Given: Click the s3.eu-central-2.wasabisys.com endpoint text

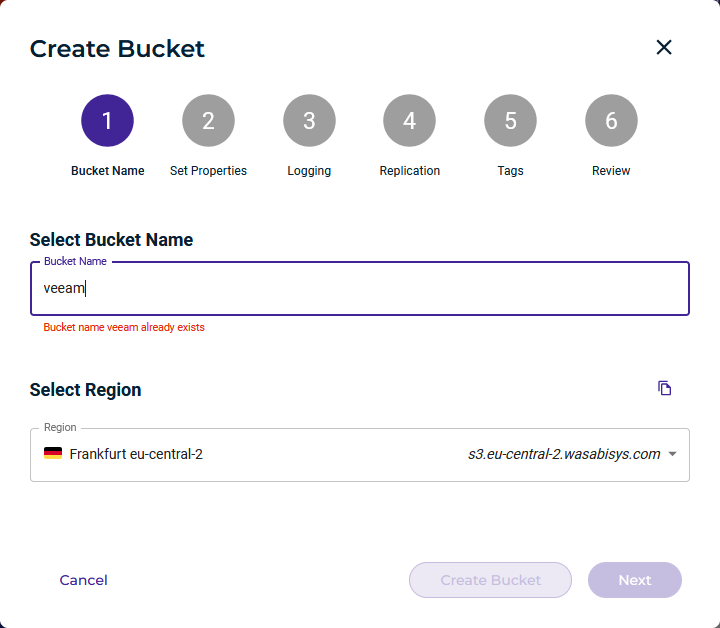Looking at the screenshot, I should [564, 454].
